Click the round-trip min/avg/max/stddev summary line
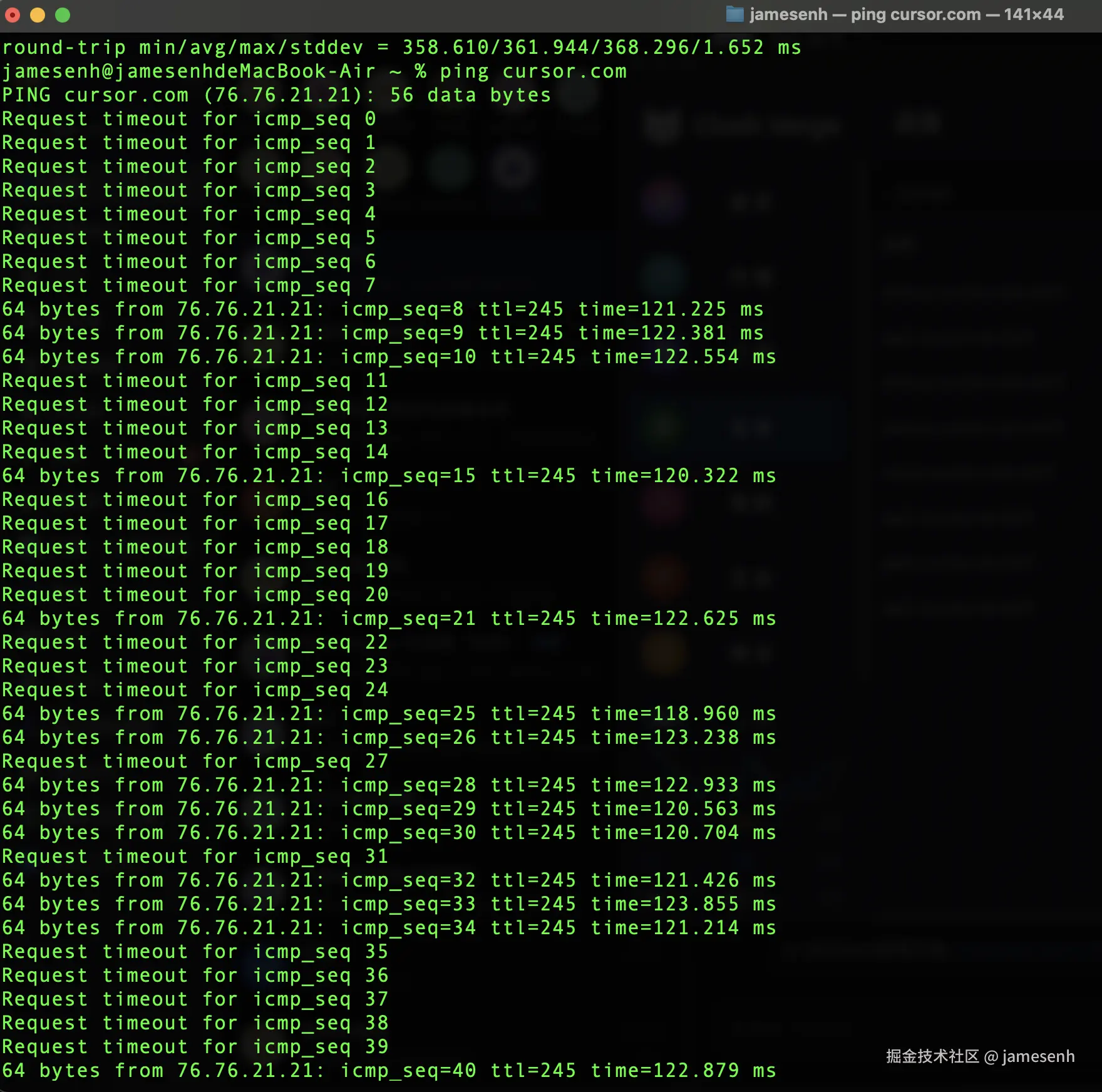 401,48
